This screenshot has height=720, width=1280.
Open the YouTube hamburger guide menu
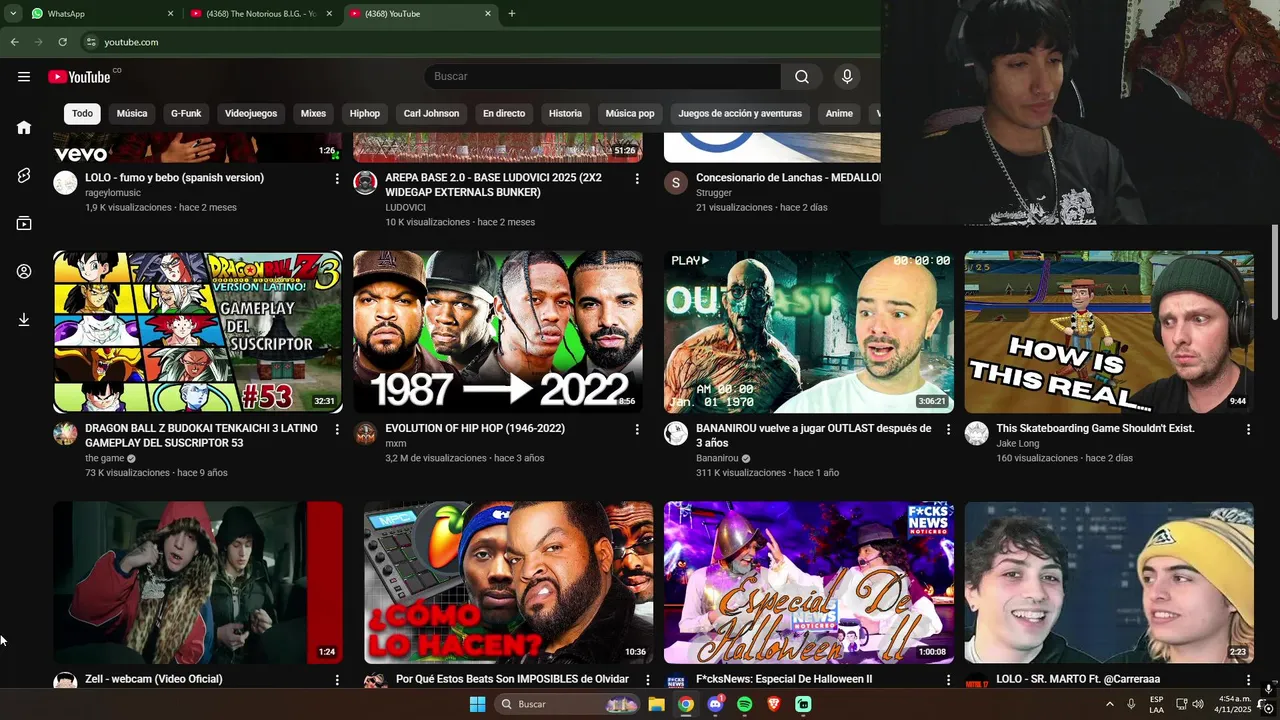(24, 77)
